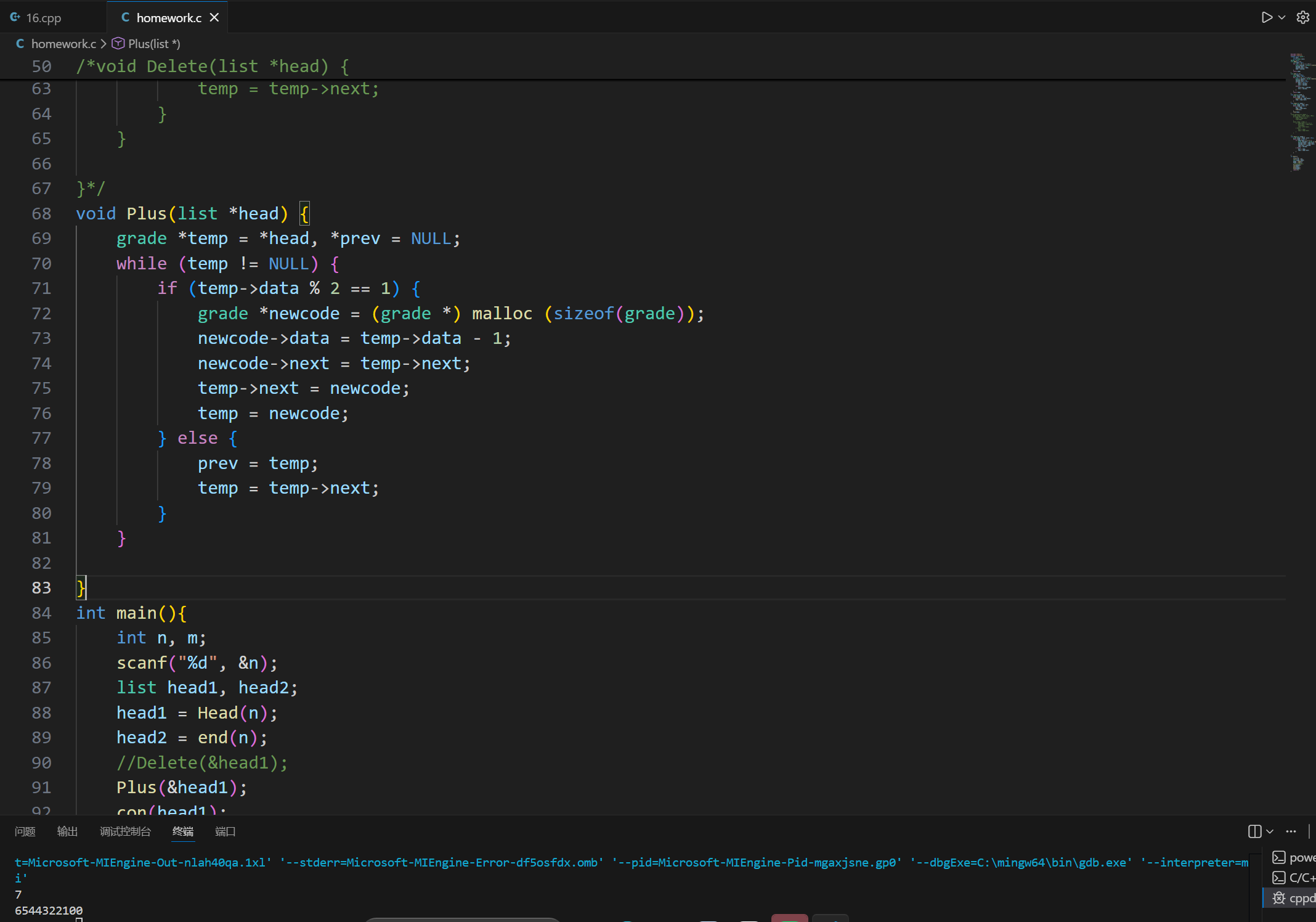Click the Run code play icon
This screenshot has height=922, width=1316.
(1266, 17)
